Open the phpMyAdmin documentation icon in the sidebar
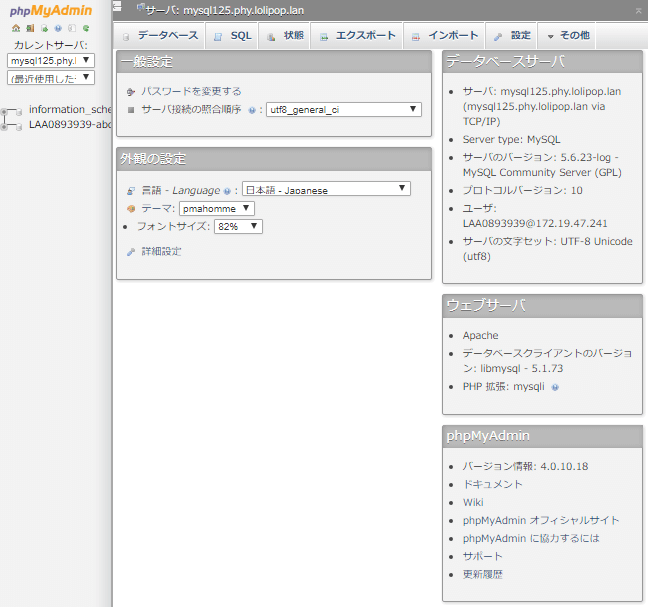This screenshot has height=607, width=648. pos(57,29)
